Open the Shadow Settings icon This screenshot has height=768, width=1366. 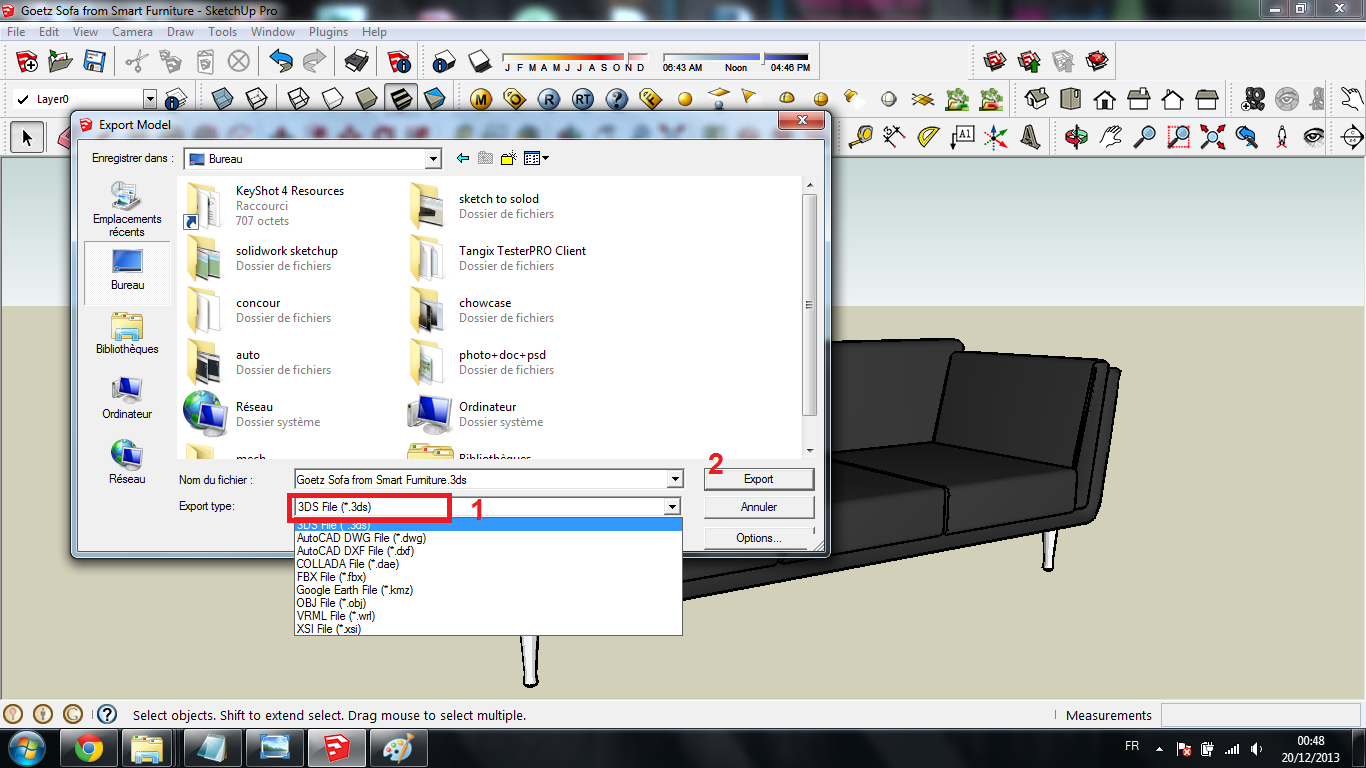[x=444, y=62]
